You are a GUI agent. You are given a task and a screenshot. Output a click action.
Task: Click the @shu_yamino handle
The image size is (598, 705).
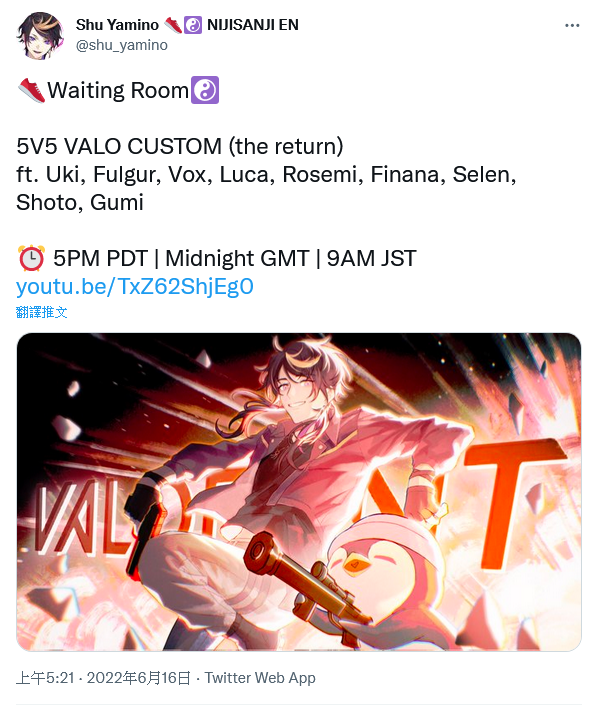click(121, 45)
